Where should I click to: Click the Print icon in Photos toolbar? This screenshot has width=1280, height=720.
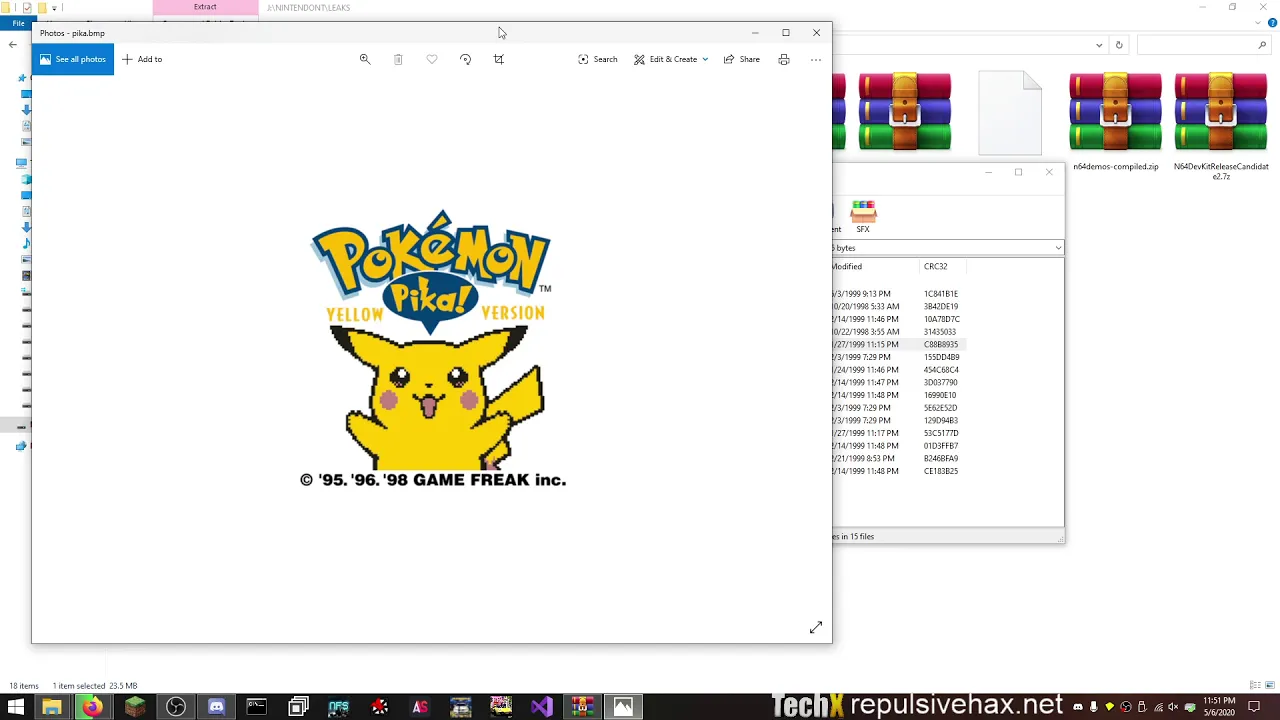[x=784, y=59]
